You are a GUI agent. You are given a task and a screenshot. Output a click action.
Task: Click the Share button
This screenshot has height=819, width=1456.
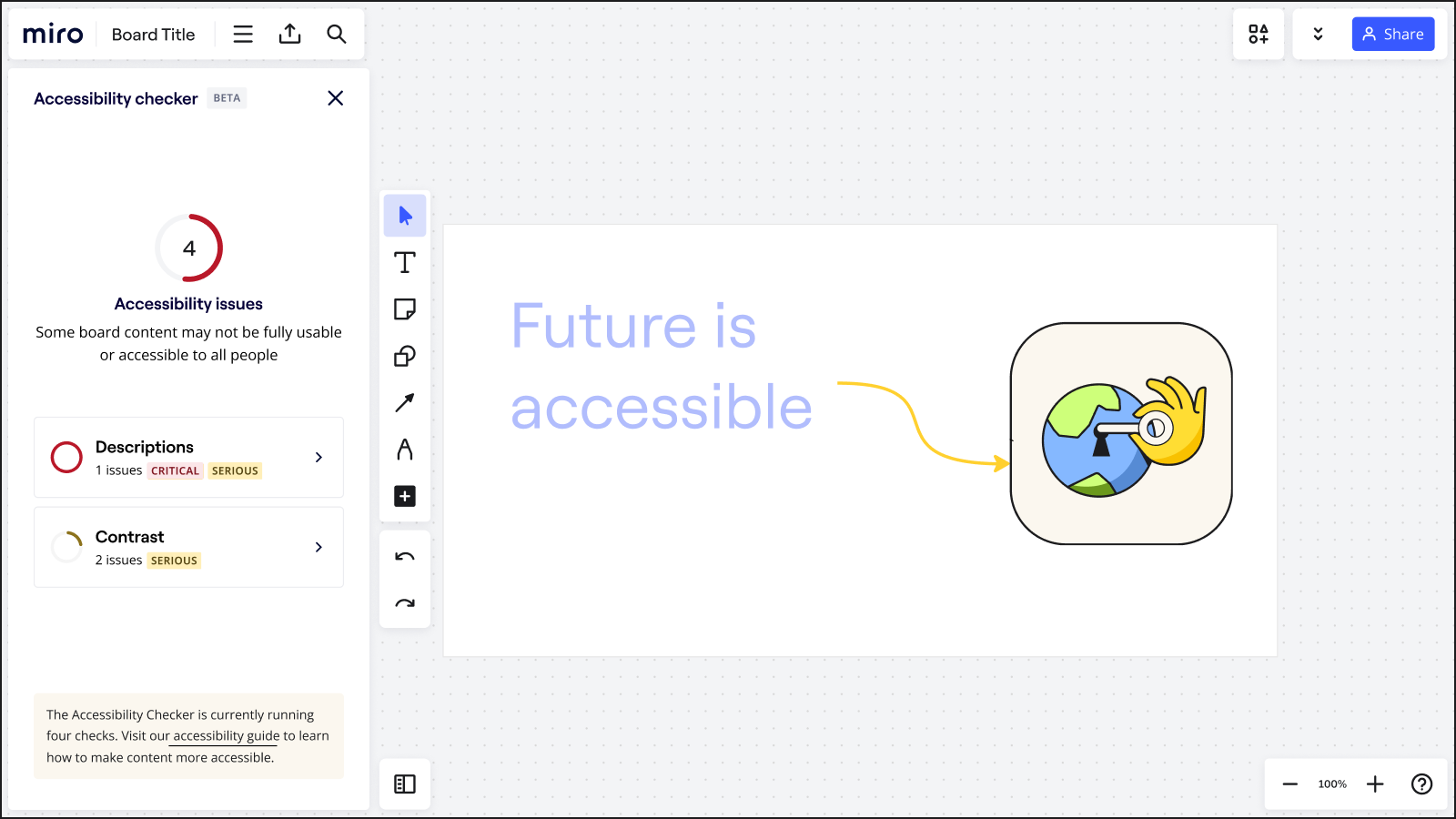[1392, 35]
